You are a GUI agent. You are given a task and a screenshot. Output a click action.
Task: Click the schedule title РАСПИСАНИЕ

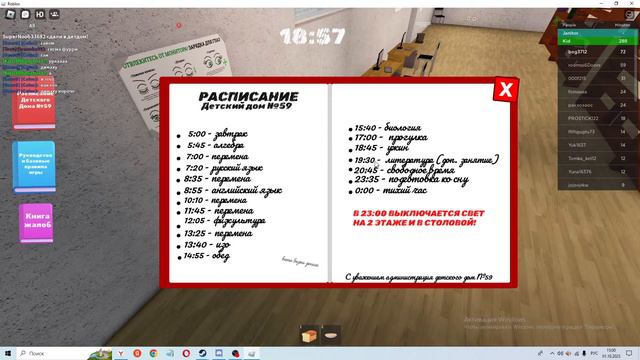[x=248, y=97]
